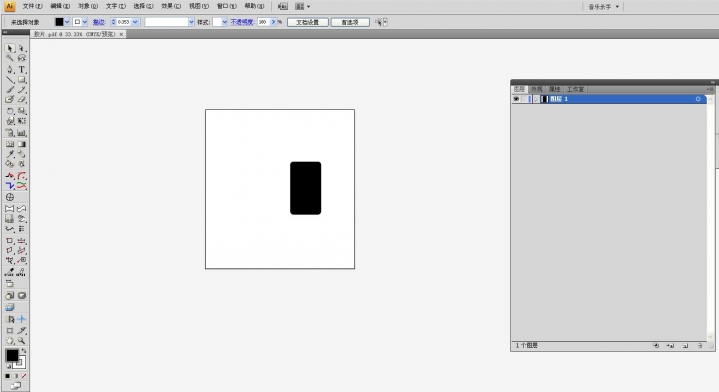Click the target circle on 图层 1
This screenshot has height=392, width=719.
(698, 99)
